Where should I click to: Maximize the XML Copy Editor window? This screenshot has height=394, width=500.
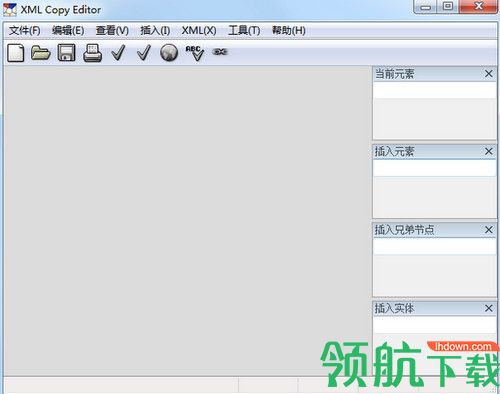(448, 7)
